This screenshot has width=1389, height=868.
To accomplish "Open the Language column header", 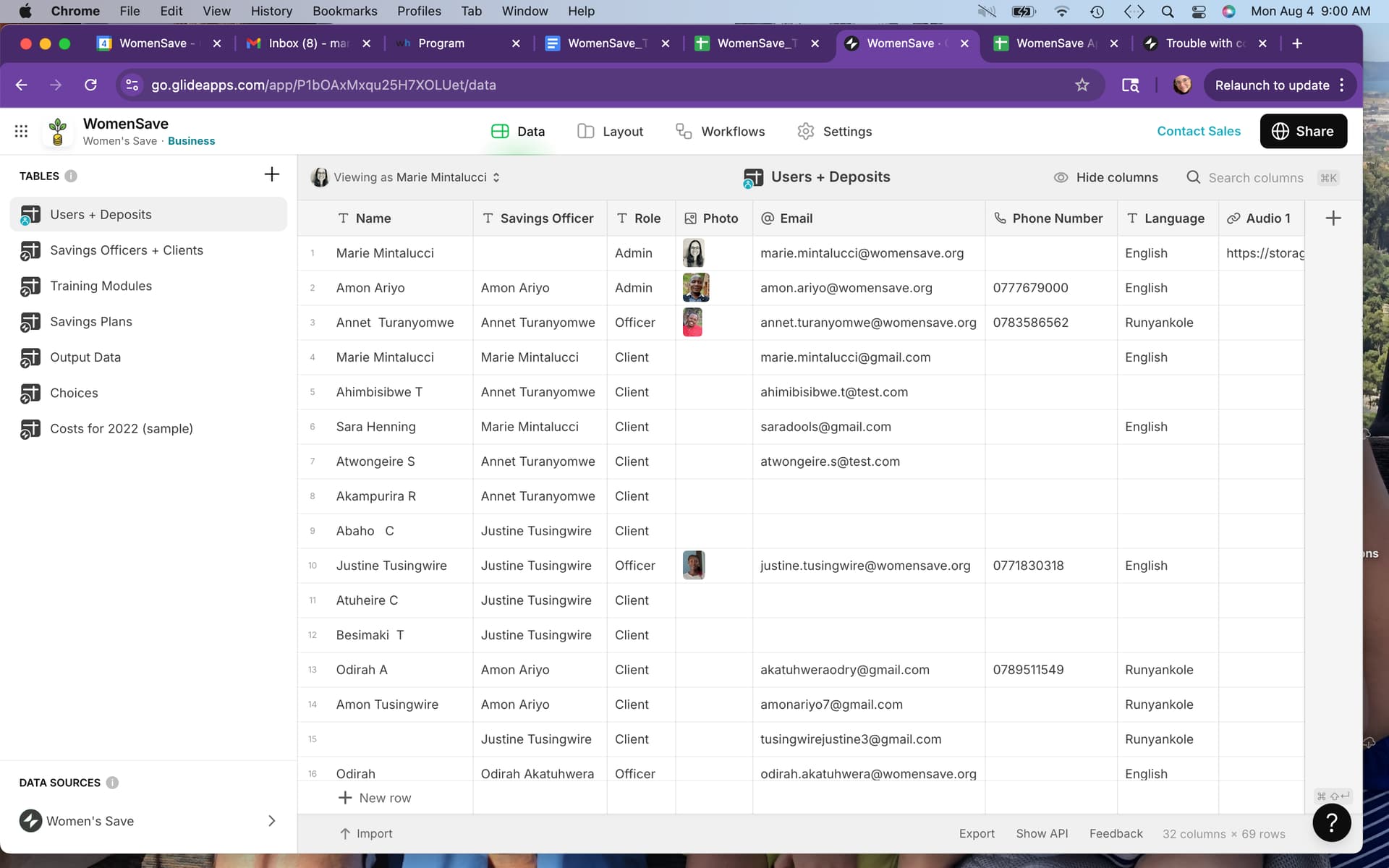I will point(1168,218).
